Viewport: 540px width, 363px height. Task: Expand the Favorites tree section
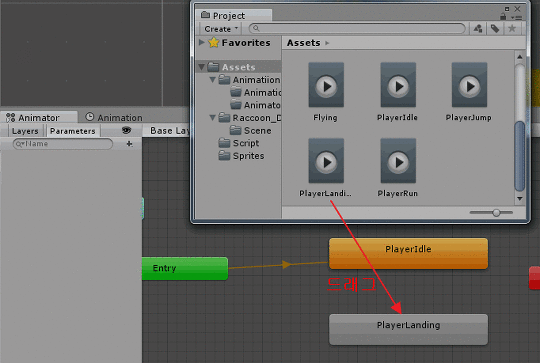[202, 42]
